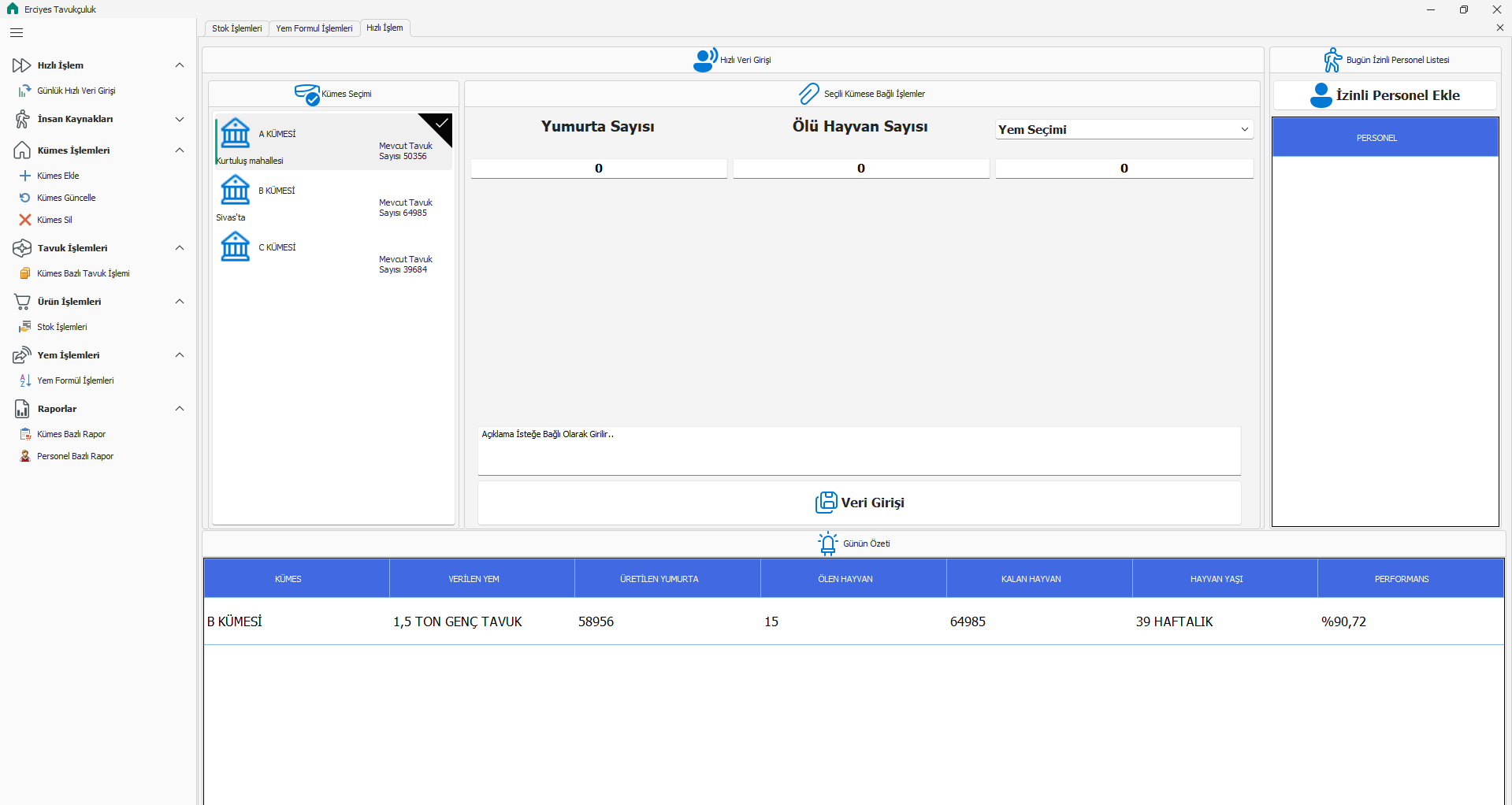The image size is (1512, 805).
Task: Collapse the Yem İşlemleri section chevron
Action: [x=180, y=355]
